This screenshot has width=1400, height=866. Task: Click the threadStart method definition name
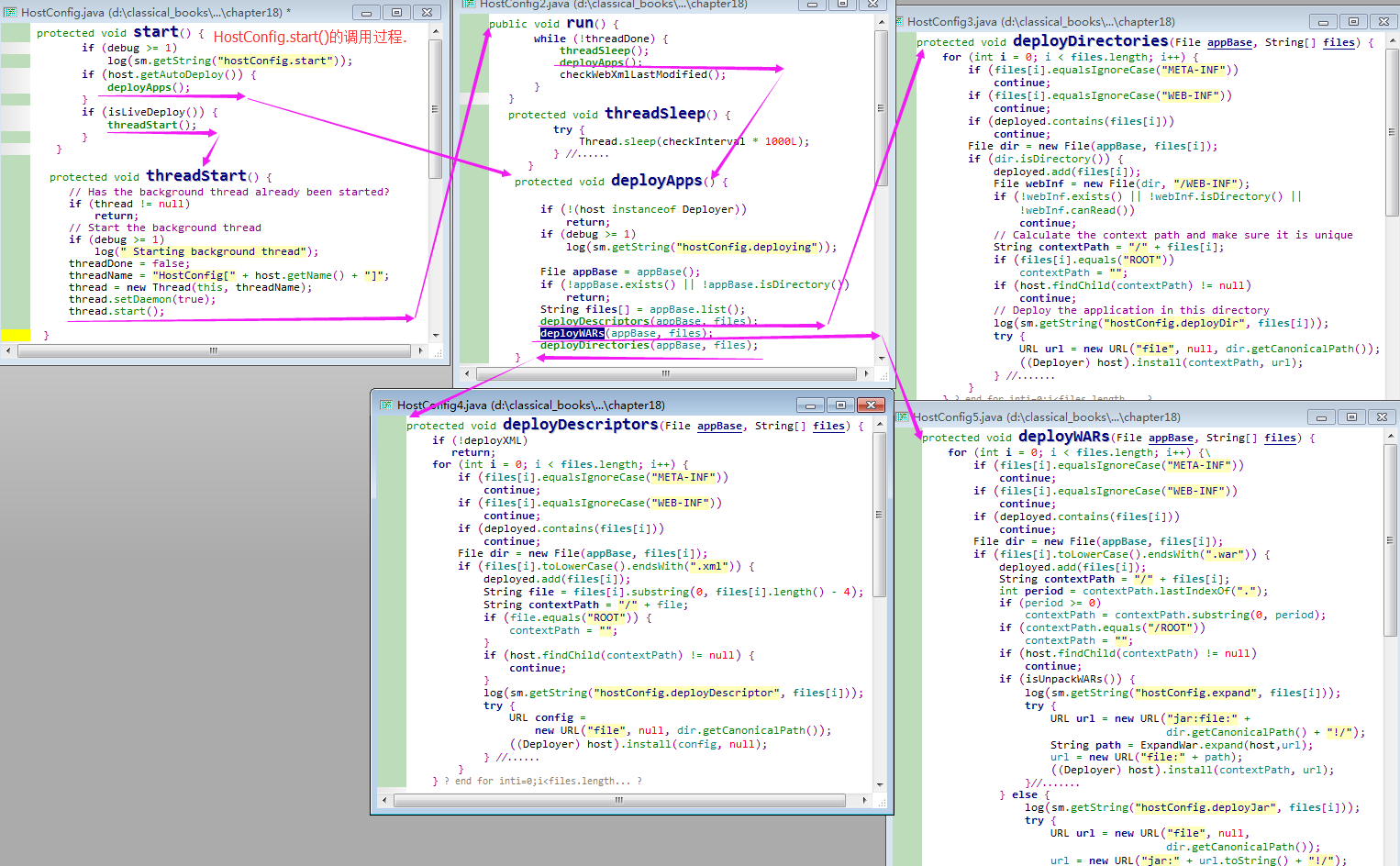(x=196, y=175)
